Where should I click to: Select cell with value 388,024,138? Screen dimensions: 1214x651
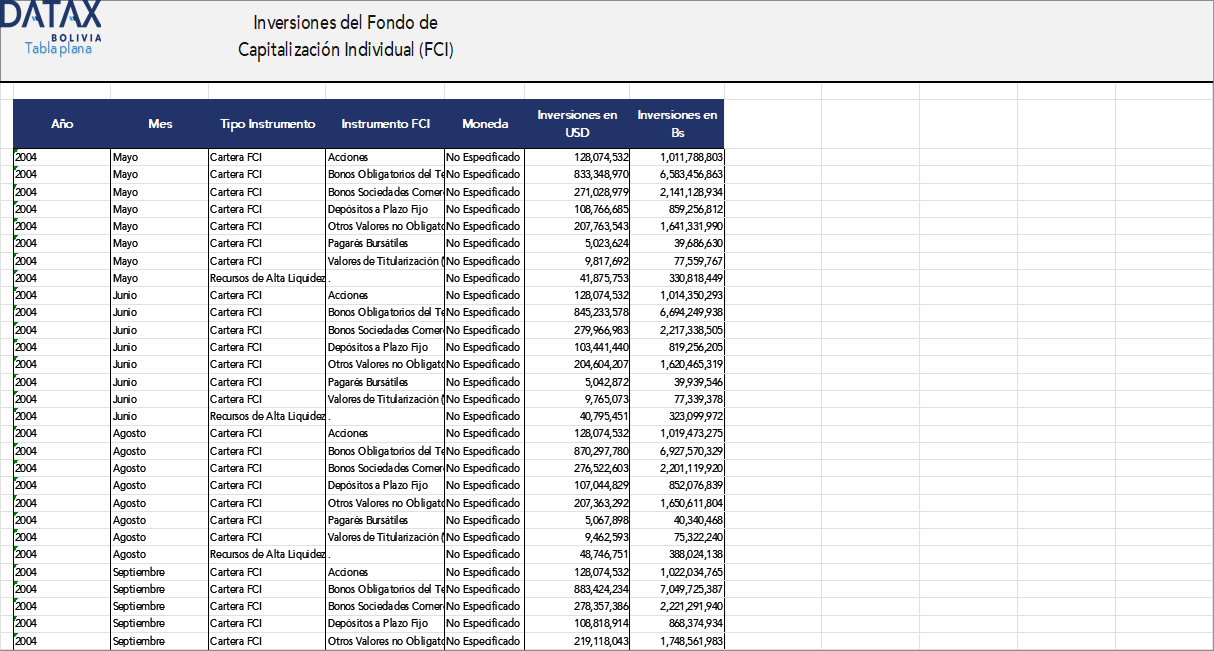pyautogui.click(x=678, y=554)
